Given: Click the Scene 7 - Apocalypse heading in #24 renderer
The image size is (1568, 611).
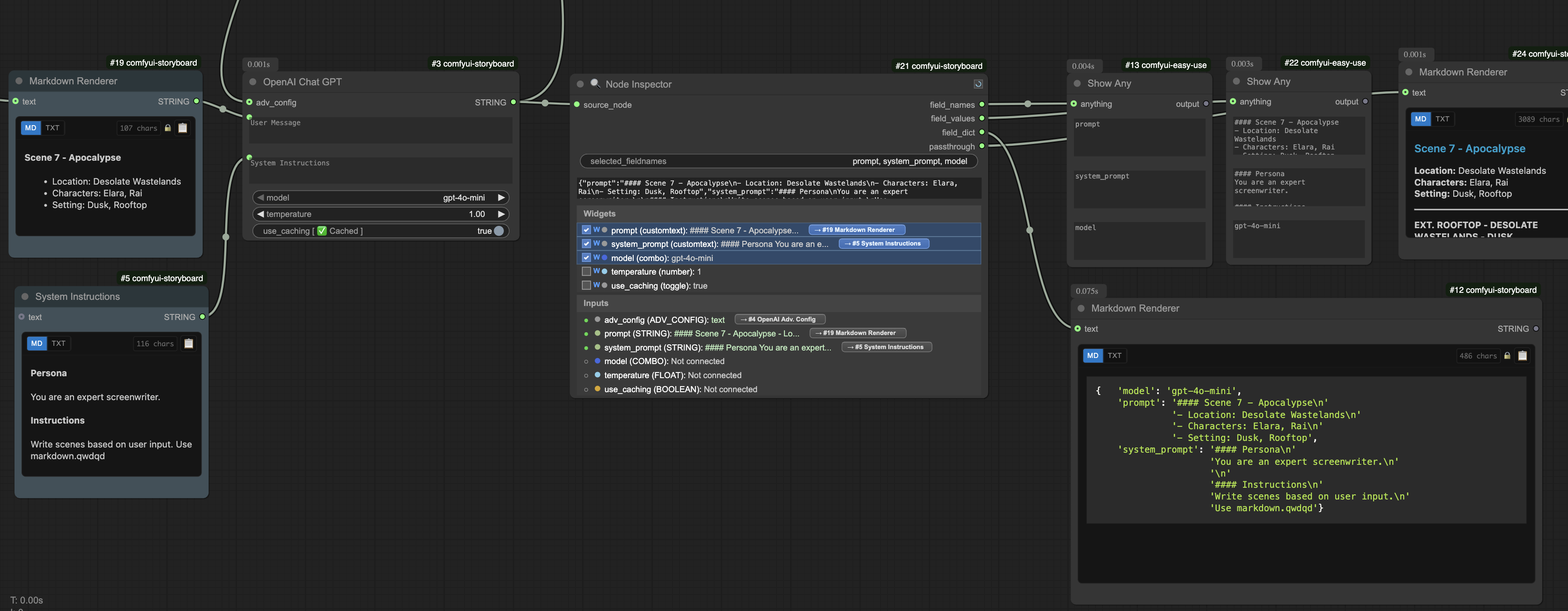Looking at the screenshot, I should pyautogui.click(x=1469, y=149).
